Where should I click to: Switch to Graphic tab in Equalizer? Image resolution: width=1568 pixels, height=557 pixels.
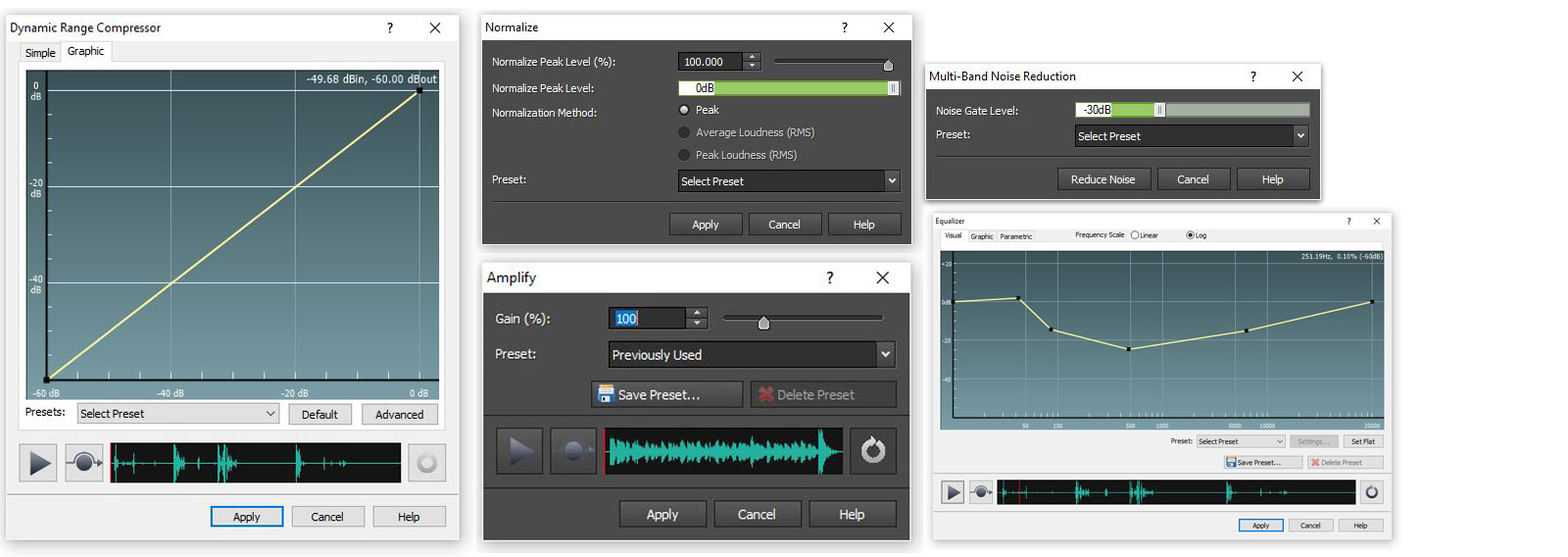[x=982, y=236]
